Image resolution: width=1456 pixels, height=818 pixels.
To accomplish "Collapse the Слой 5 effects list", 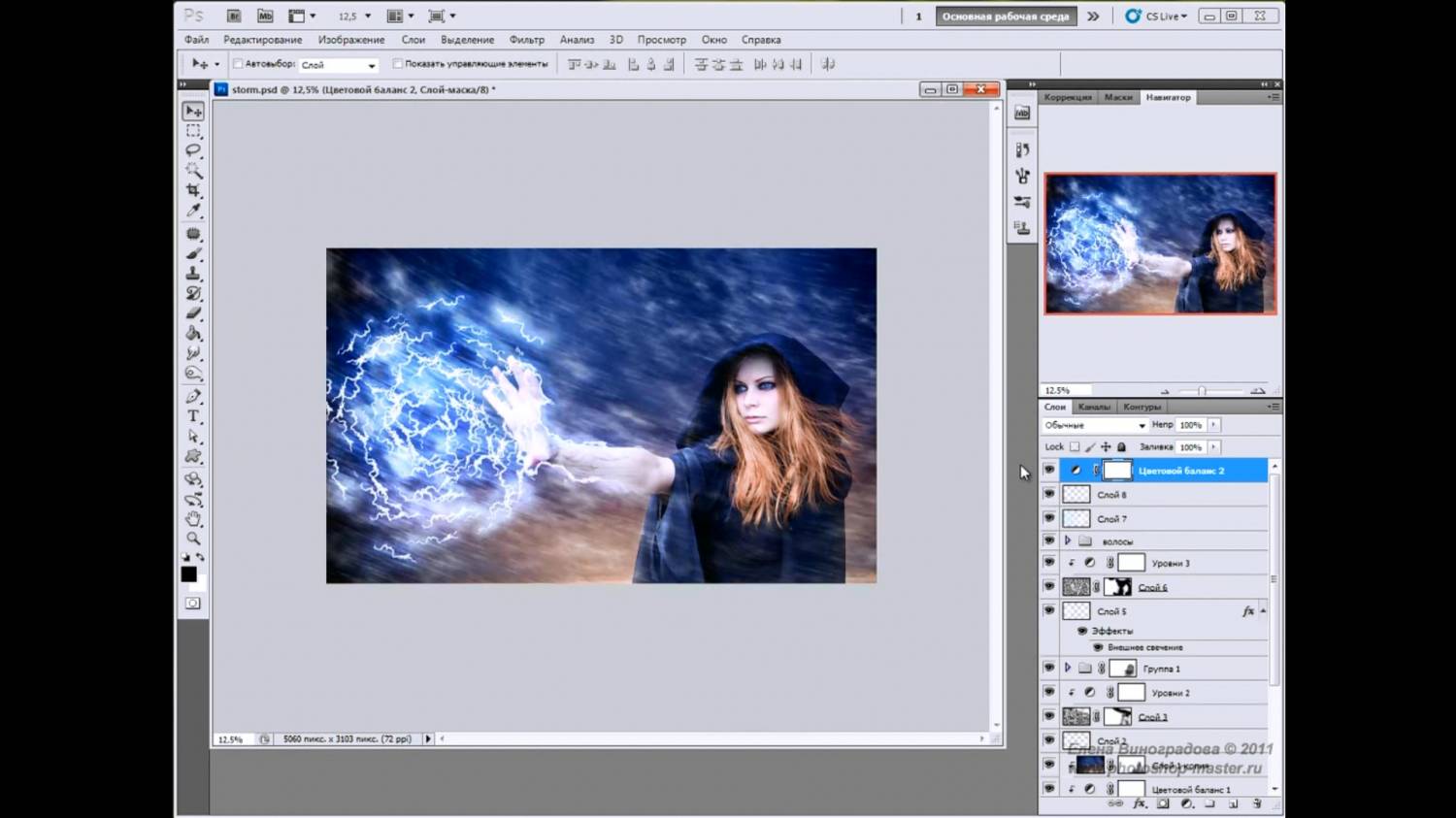I will (x=1263, y=611).
